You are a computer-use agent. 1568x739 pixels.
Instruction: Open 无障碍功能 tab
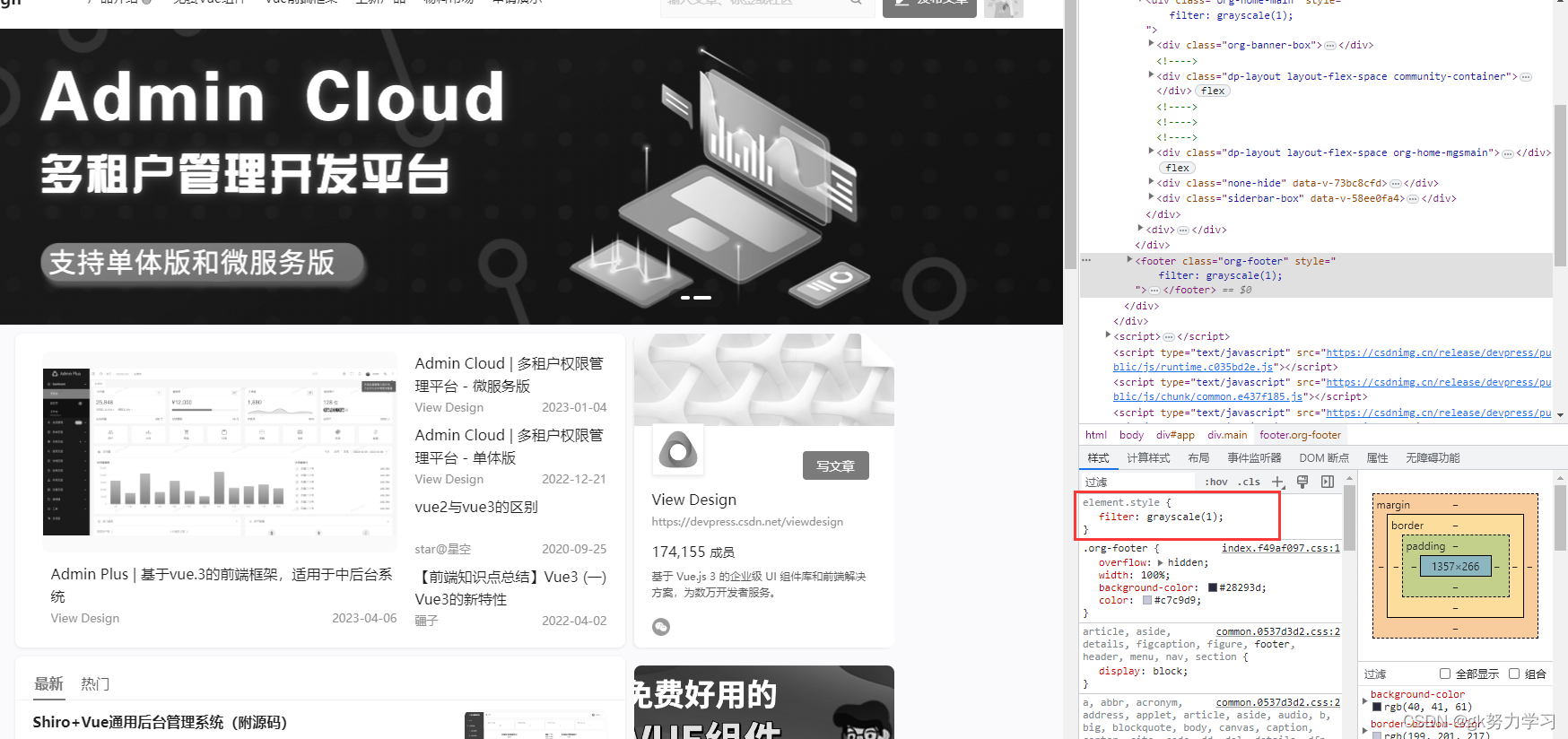pyautogui.click(x=1433, y=457)
